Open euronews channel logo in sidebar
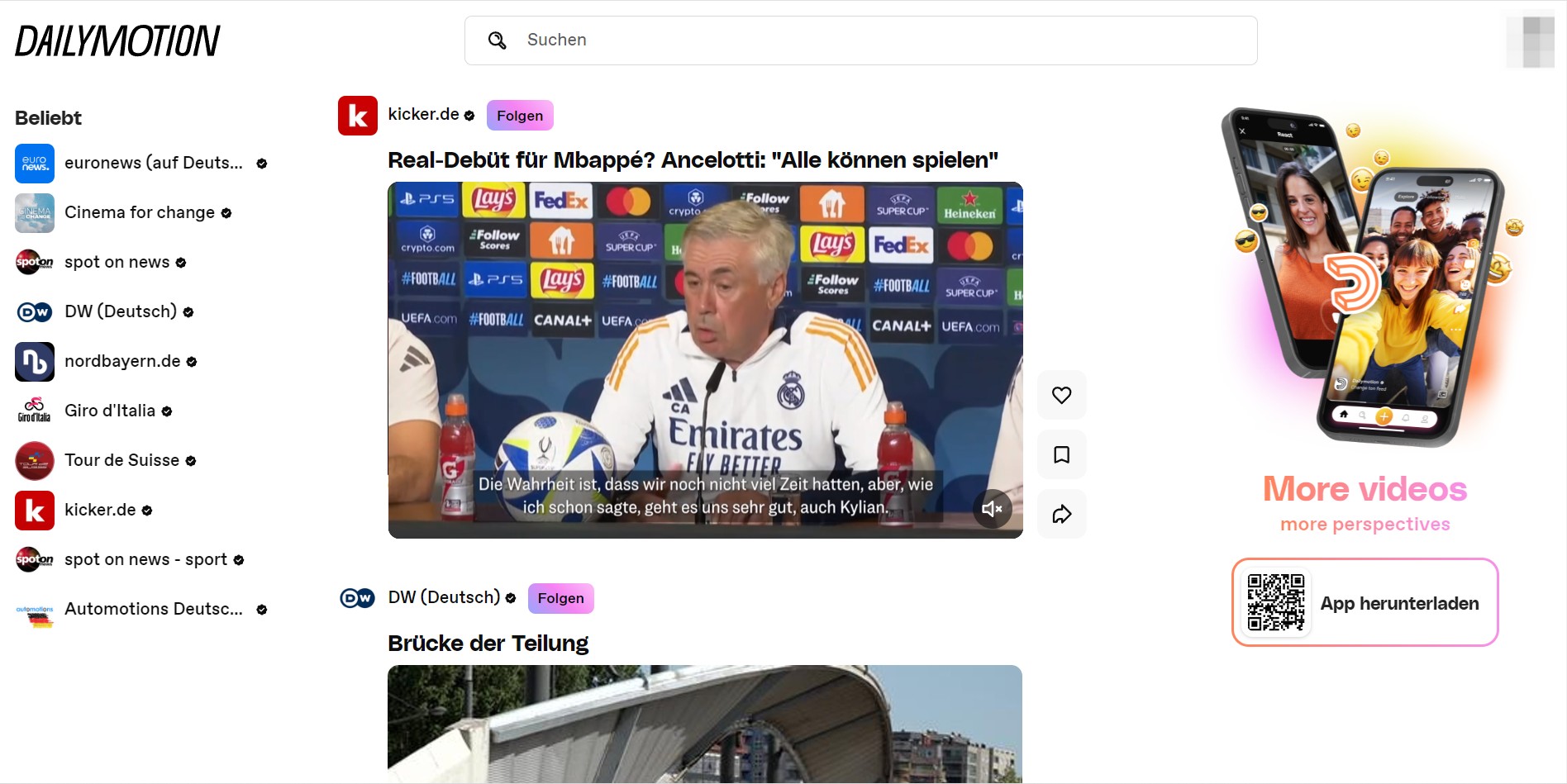This screenshot has height=784, width=1567. pos(35,164)
